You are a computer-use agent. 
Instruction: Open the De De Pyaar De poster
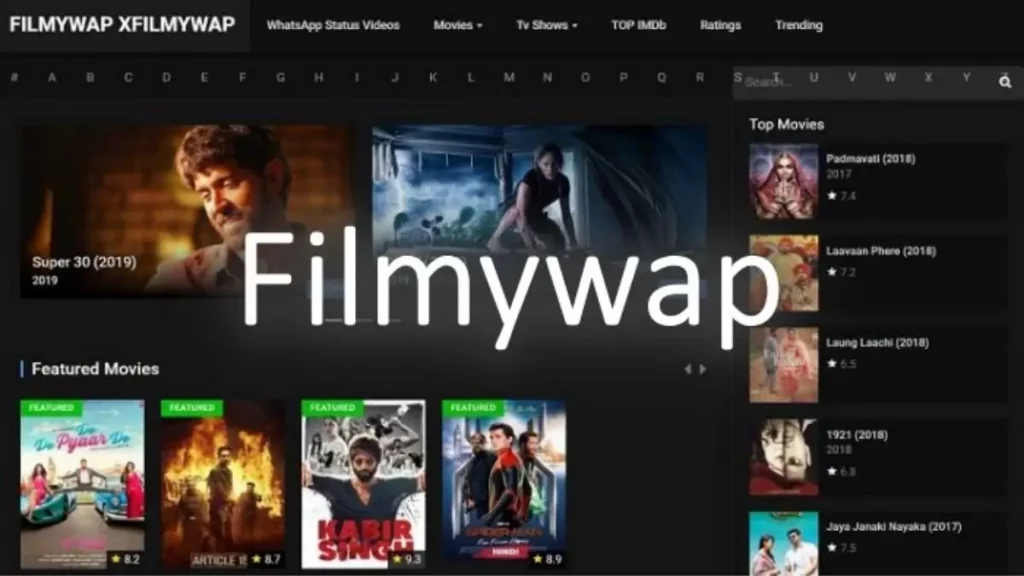82,485
